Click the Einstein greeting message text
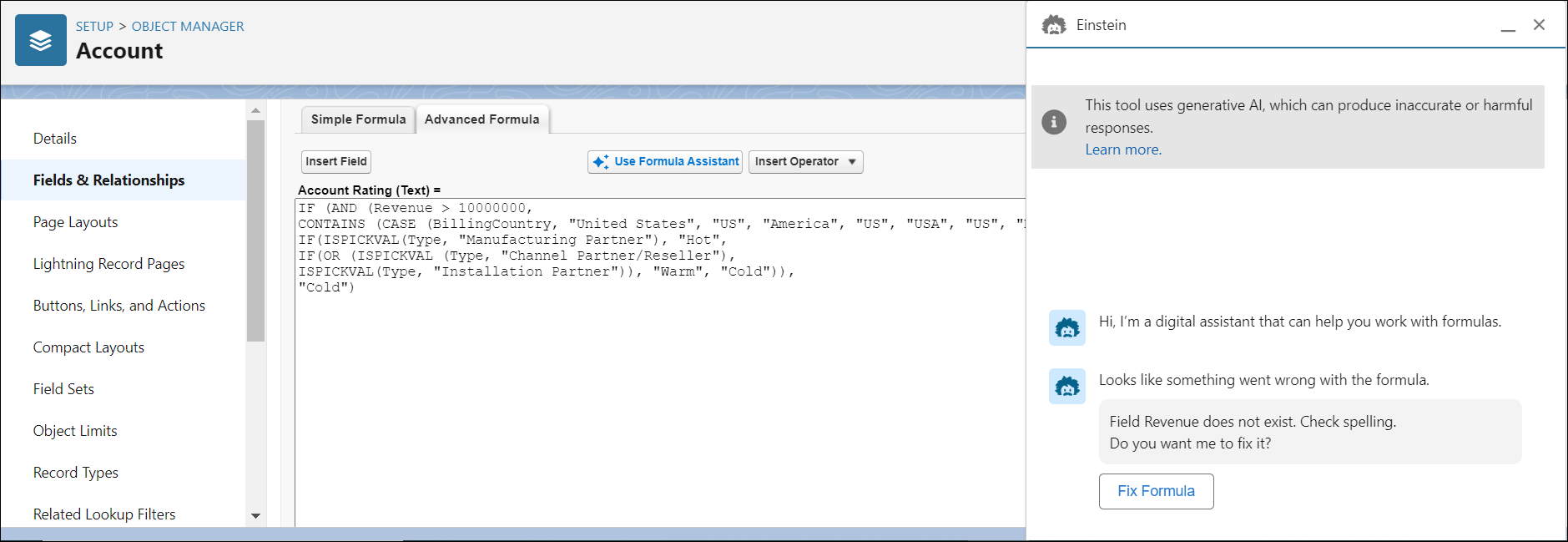Image resolution: width=1568 pixels, height=542 pixels. (x=1300, y=322)
